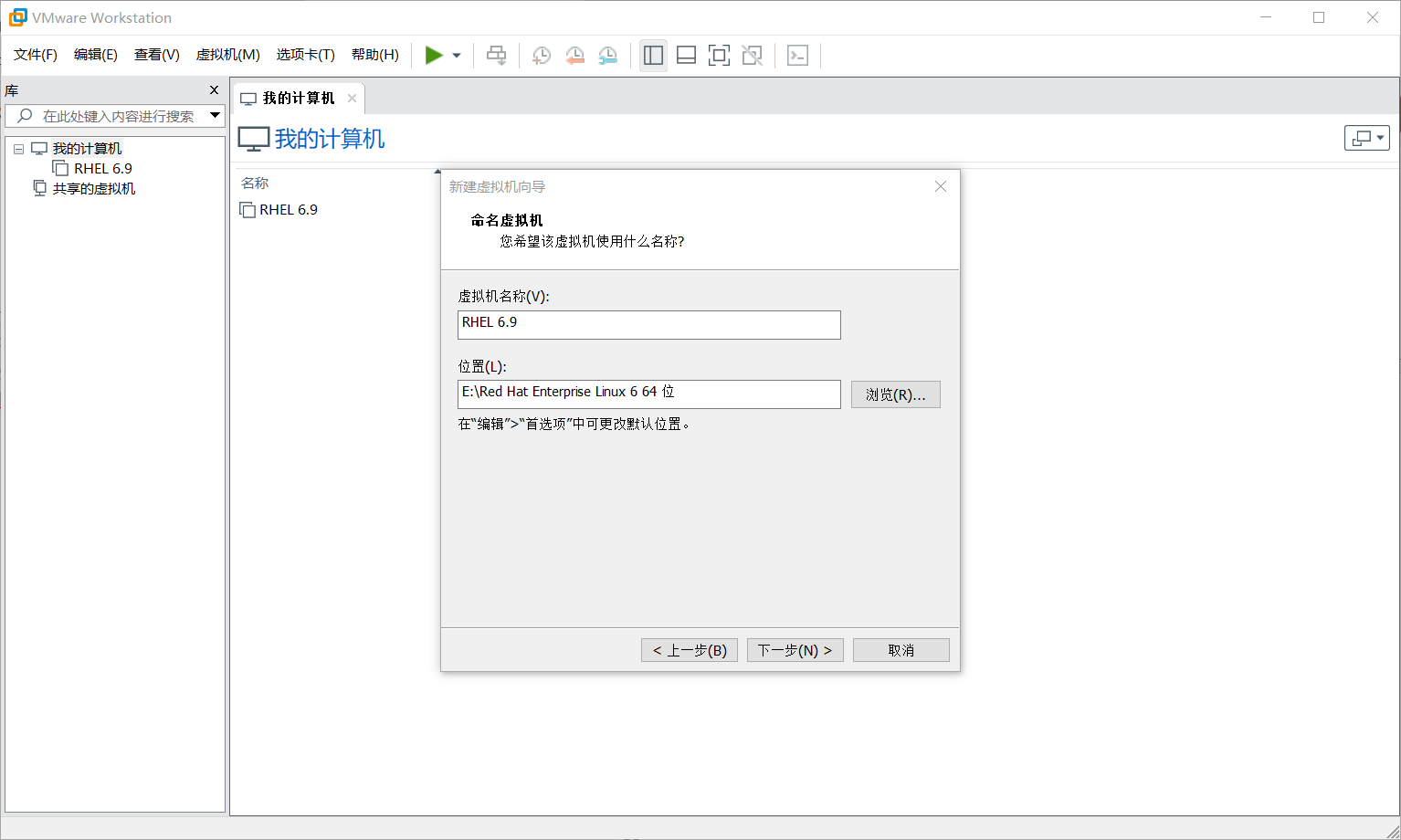Click the 名称 column header
Screen dimensions: 1401x840
click(x=255, y=184)
